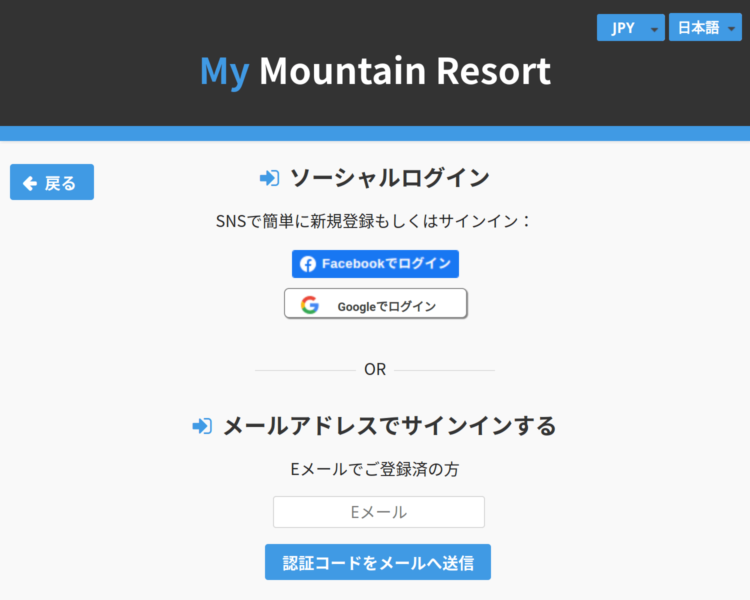
Task: Click the メールアドレスでサインインする heading
Action: point(390,426)
